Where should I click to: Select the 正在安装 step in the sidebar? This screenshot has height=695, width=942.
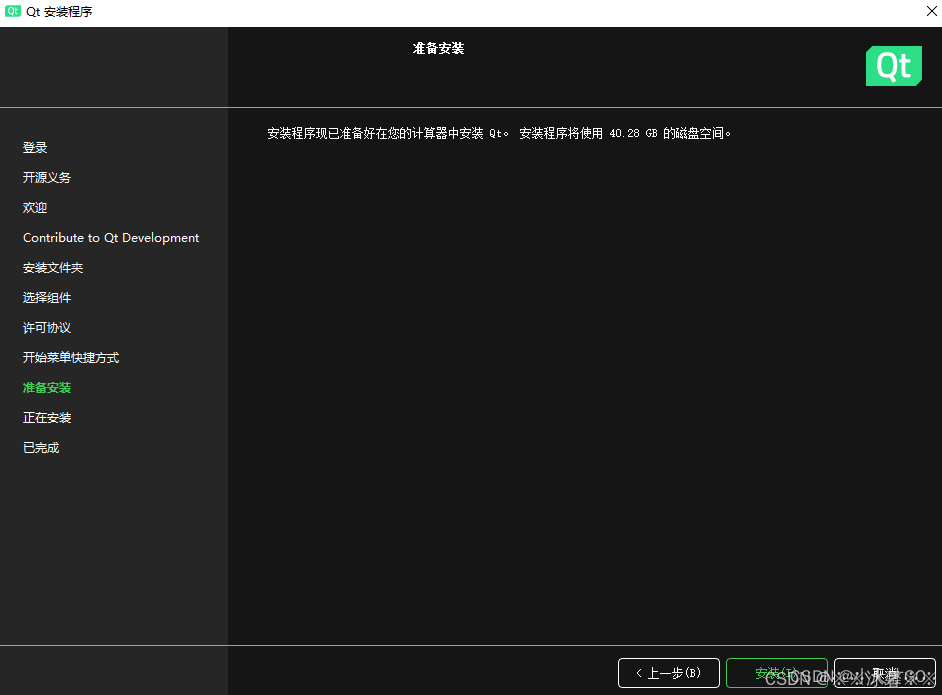47,418
